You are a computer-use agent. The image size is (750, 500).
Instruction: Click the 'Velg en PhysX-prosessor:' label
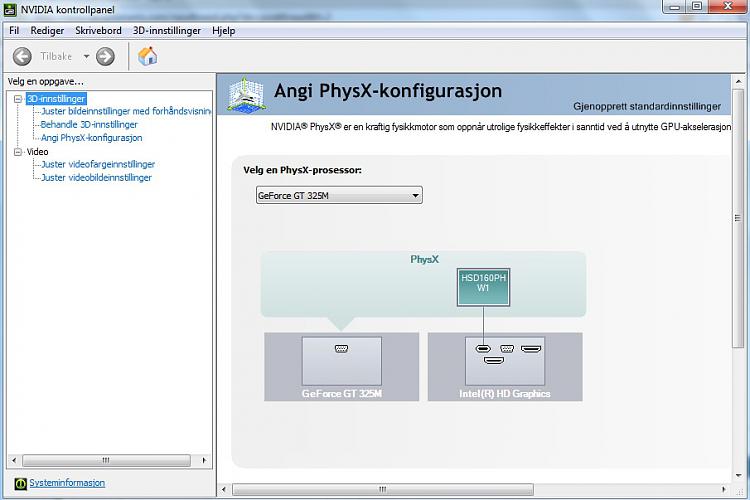302,170
